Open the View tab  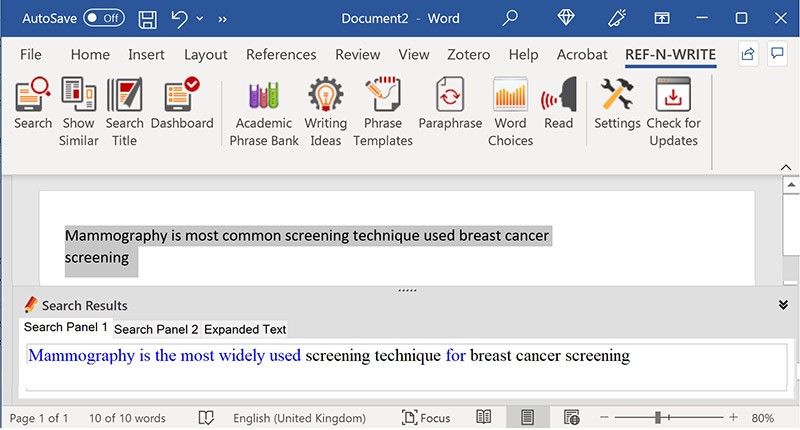coord(414,55)
